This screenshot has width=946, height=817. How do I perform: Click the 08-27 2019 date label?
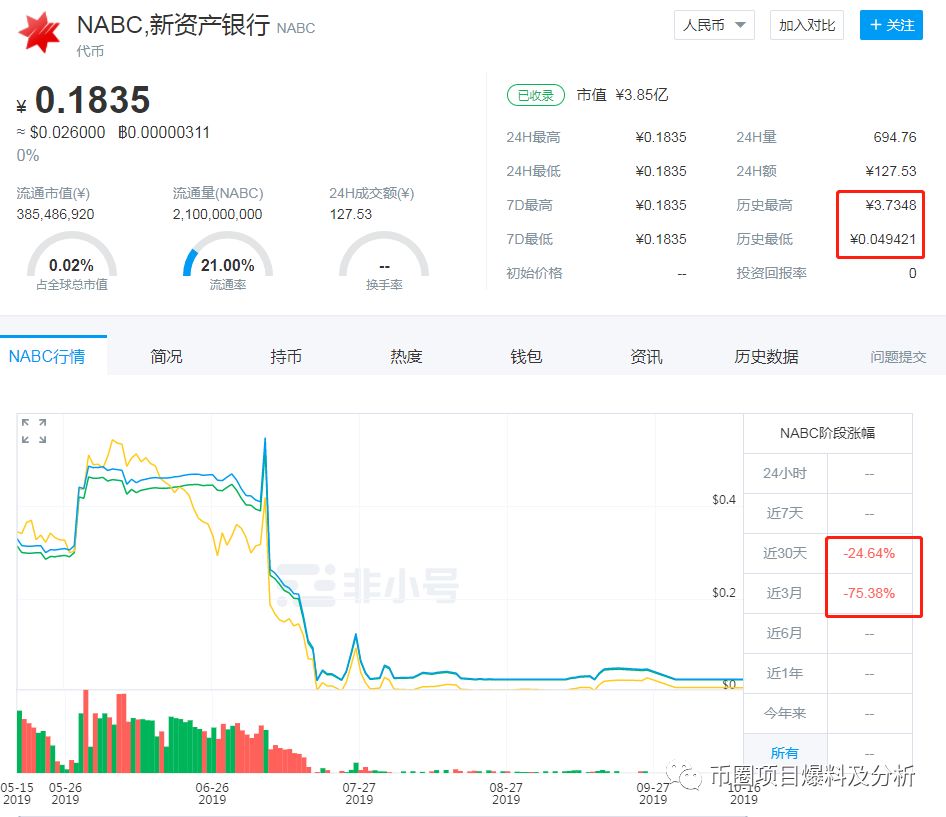506,793
